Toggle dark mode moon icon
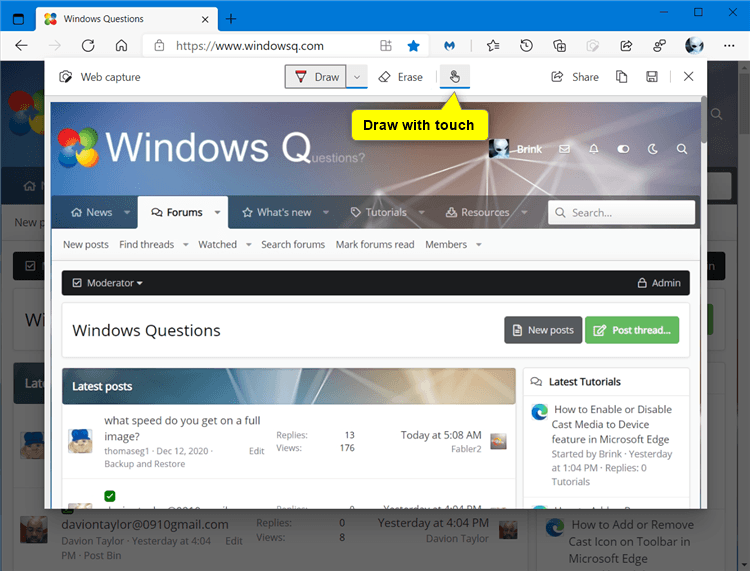This screenshot has width=750, height=571. click(x=652, y=149)
